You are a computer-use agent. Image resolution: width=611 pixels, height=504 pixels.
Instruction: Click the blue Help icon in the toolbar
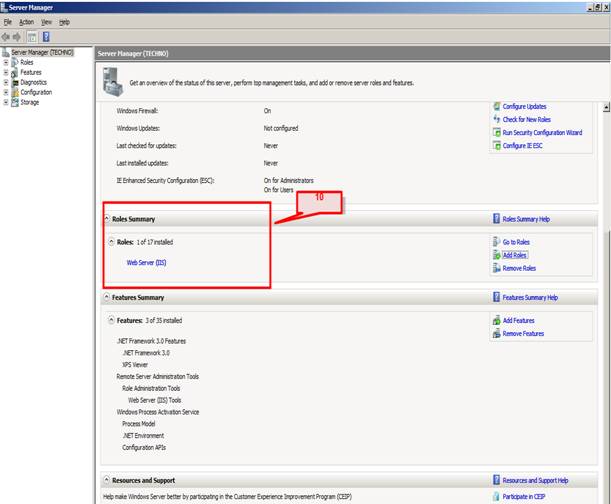(x=46, y=36)
